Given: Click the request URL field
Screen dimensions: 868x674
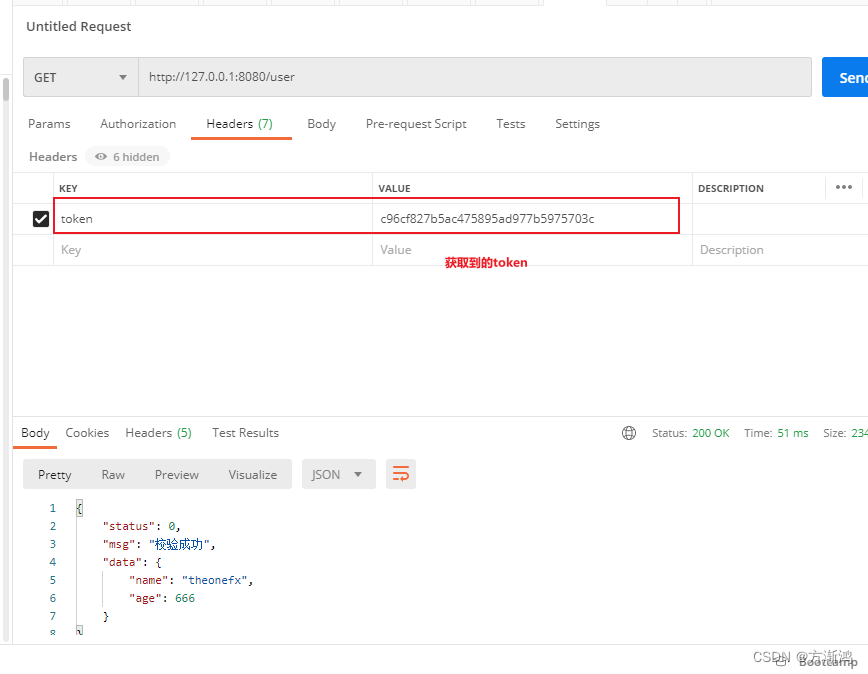Looking at the screenshot, I should point(475,77).
